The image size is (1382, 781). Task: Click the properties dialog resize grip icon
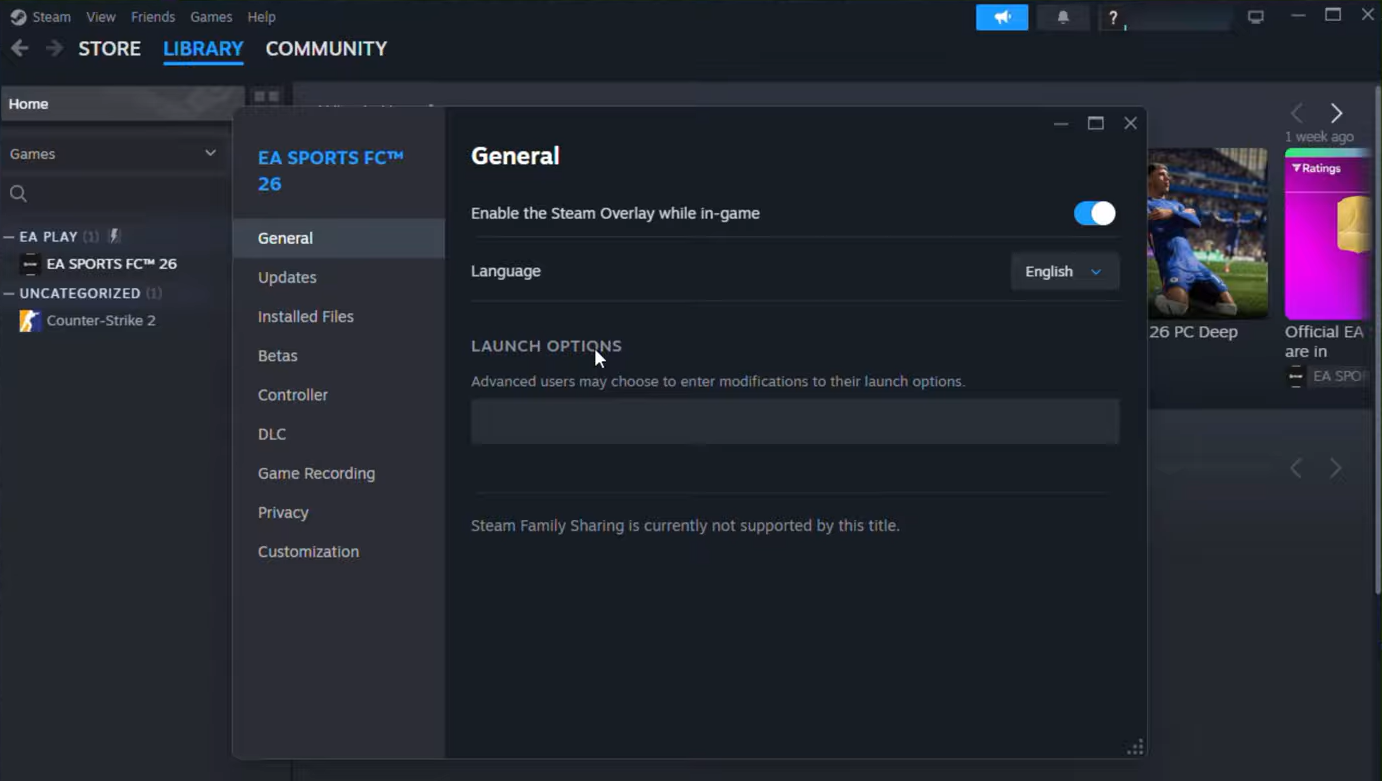[x=1135, y=747]
